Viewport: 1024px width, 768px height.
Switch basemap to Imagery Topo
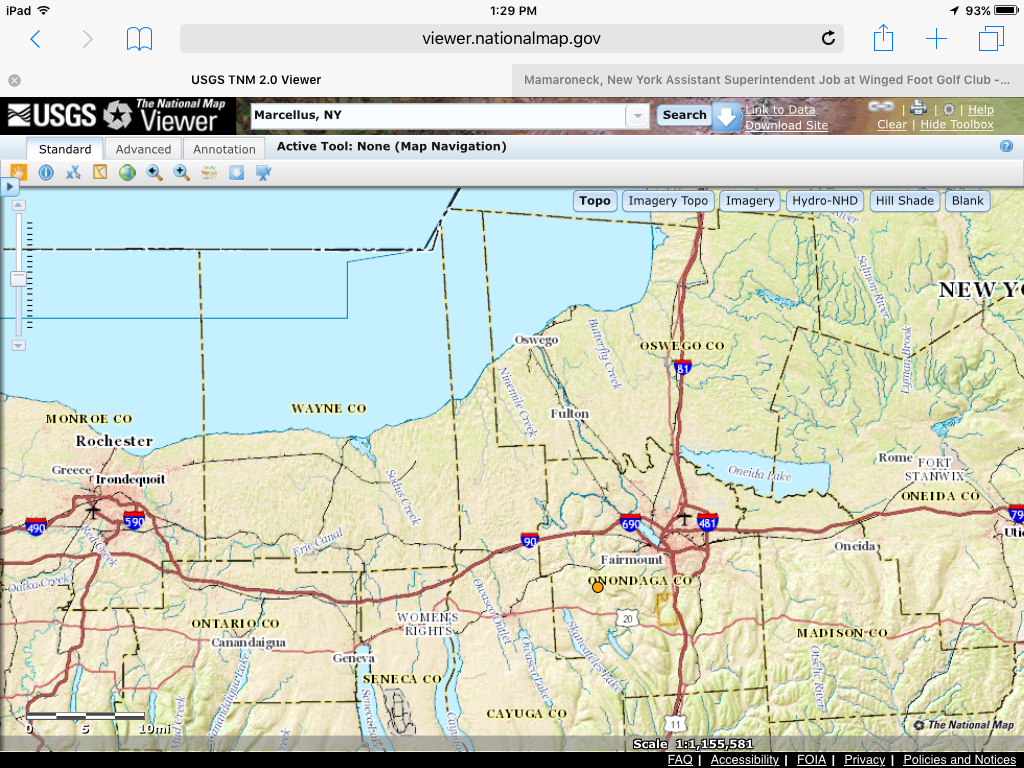(667, 201)
